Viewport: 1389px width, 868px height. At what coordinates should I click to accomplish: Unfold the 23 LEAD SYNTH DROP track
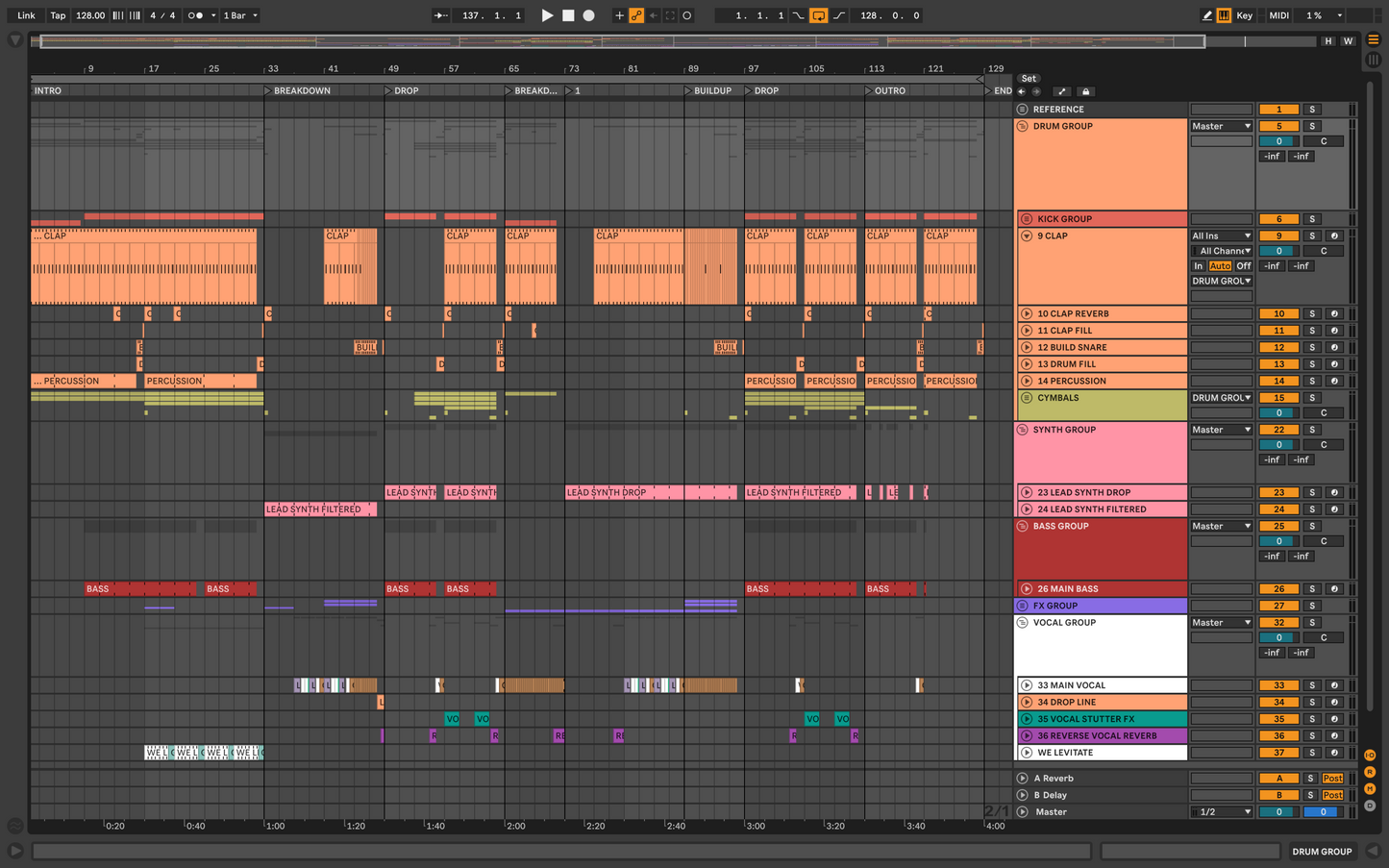click(1027, 492)
